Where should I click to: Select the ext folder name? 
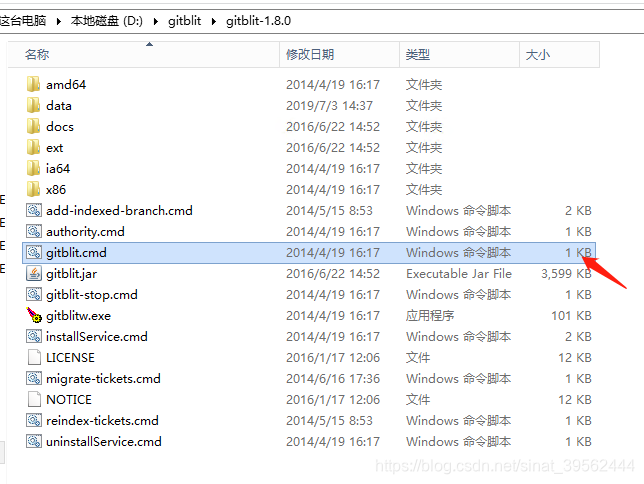click(55, 148)
